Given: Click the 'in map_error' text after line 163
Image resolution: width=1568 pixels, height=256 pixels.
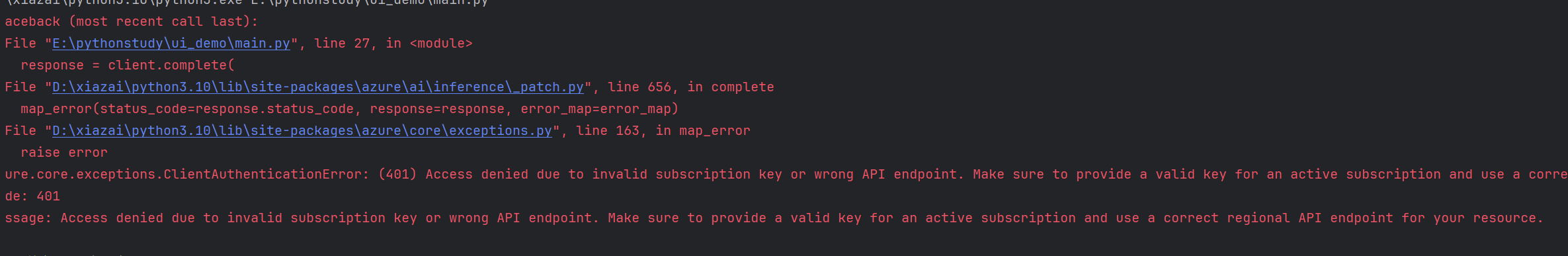Looking at the screenshot, I should pos(703,131).
